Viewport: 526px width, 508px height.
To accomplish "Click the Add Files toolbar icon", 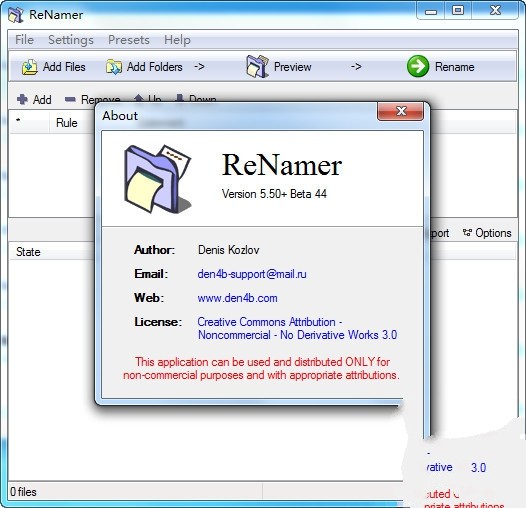I will point(30,67).
